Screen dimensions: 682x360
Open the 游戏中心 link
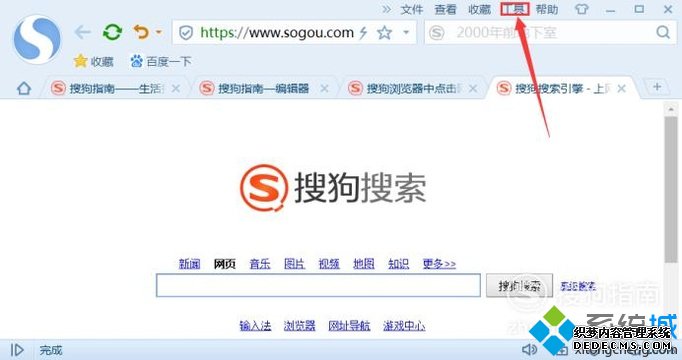[x=404, y=325]
